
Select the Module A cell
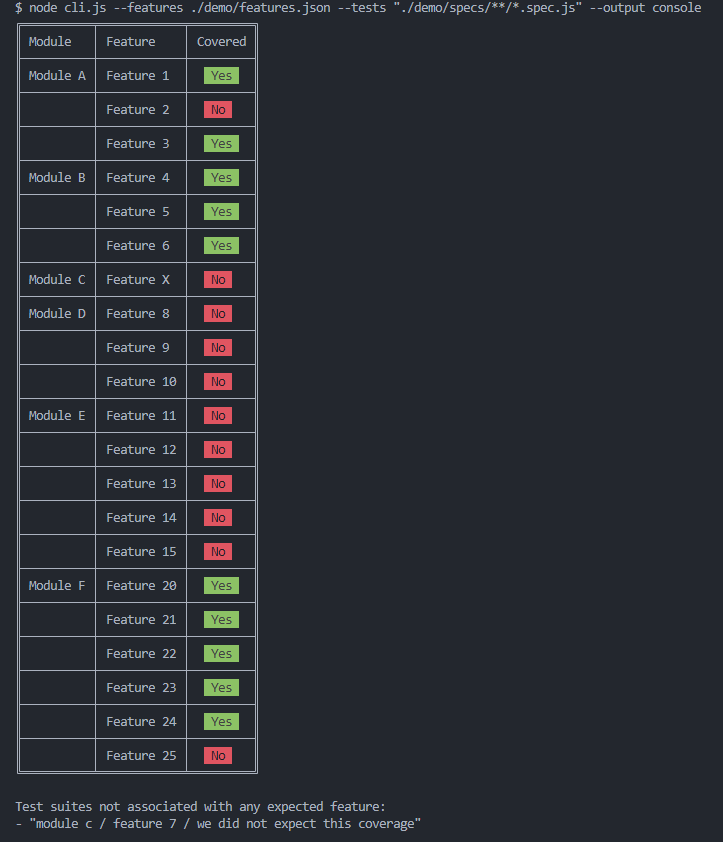click(x=57, y=76)
